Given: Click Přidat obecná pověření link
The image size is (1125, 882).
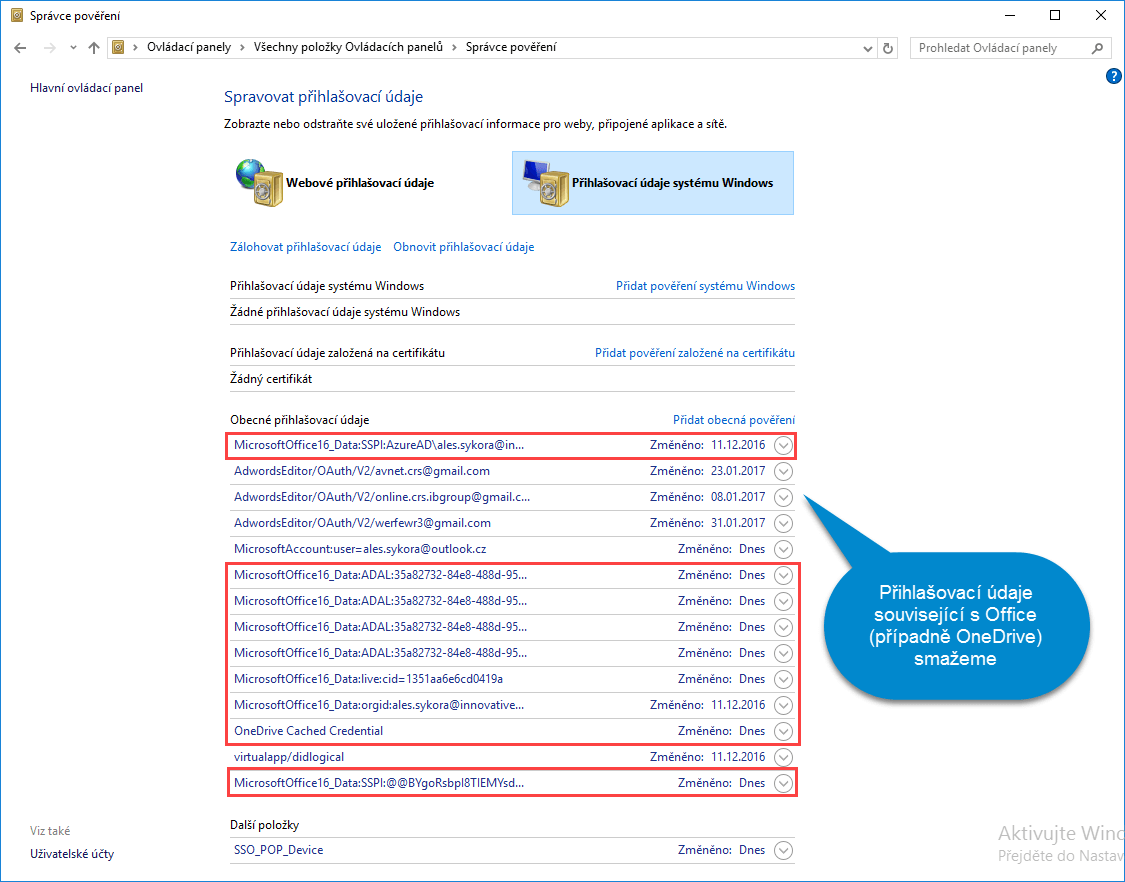Looking at the screenshot, I should pos(733,420).
